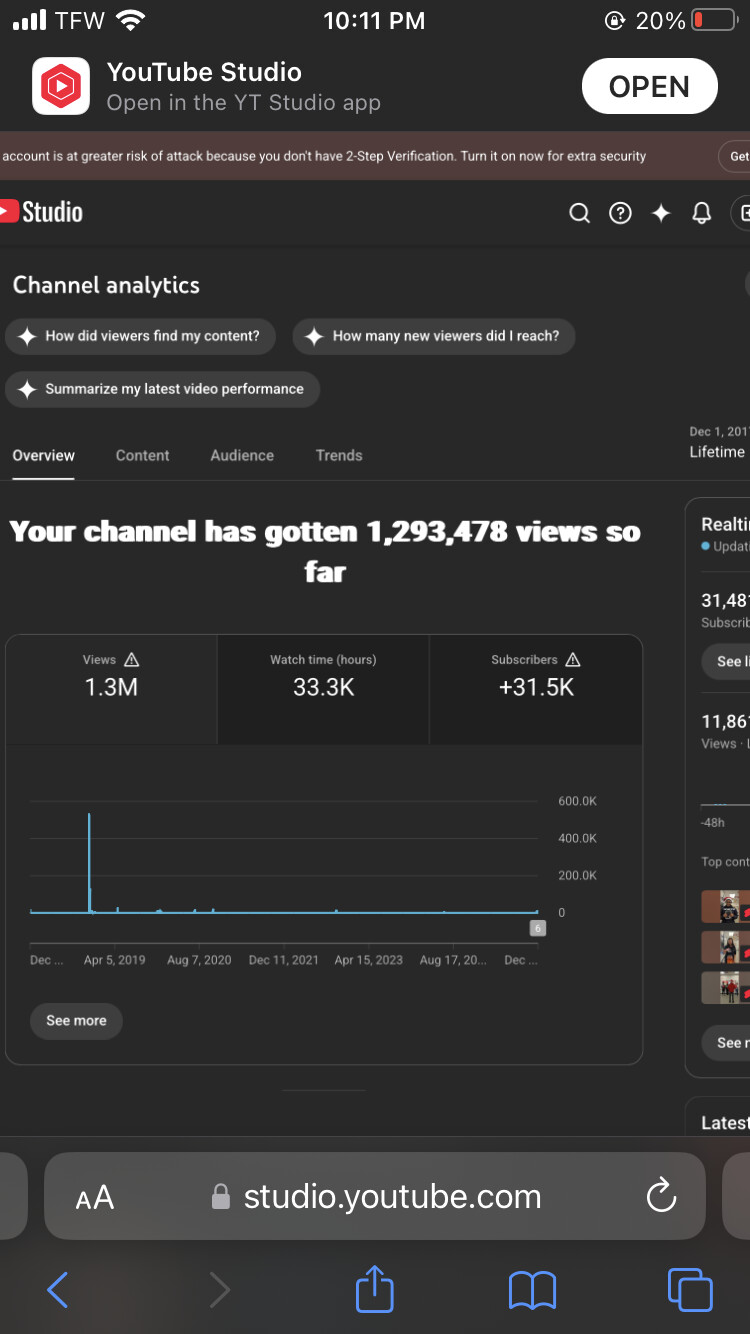This screenshot has width=750, height=1334.
Task: Open the search magnifier icon
Action: [x=579, y=213]
